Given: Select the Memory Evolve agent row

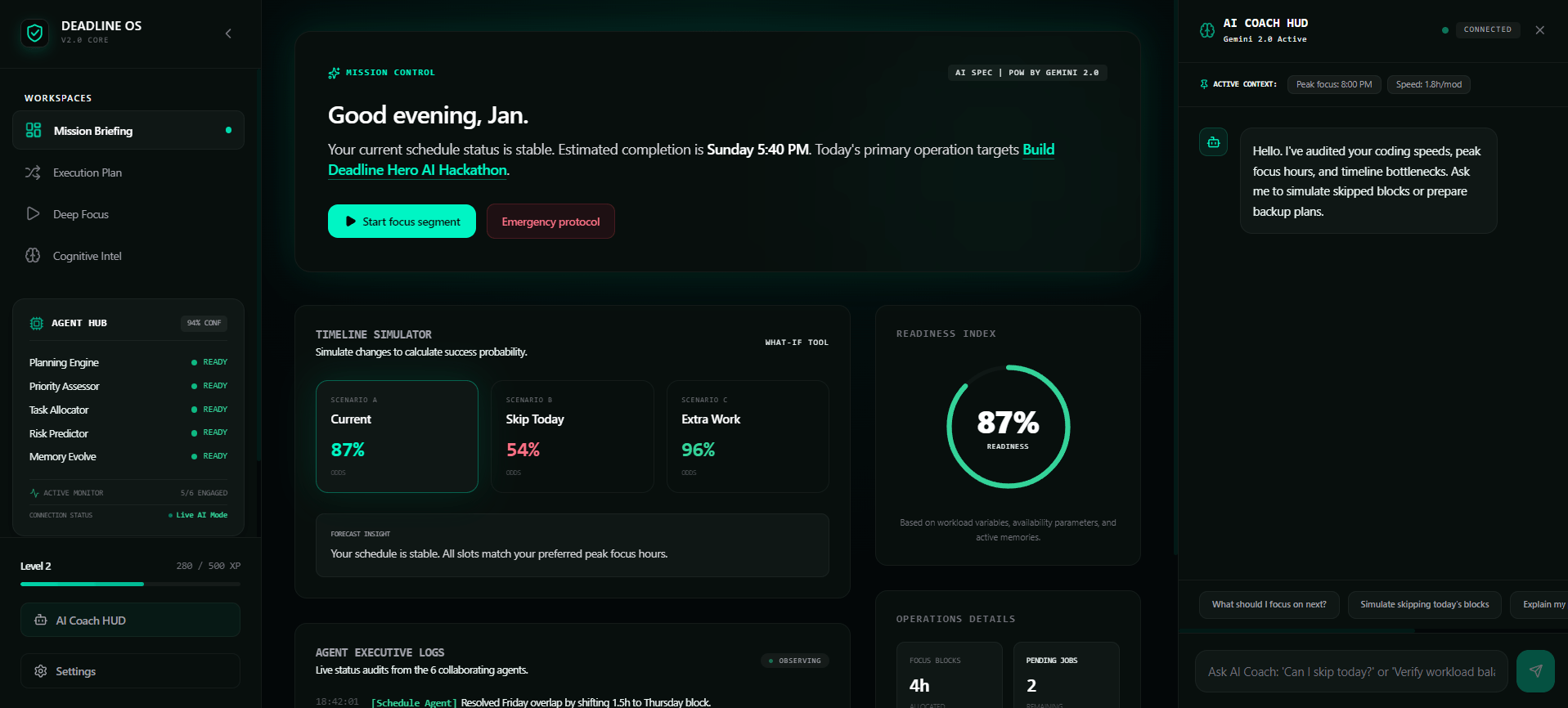Looking at the screenshot, I should pyautogui.click(x=128, y=456).
